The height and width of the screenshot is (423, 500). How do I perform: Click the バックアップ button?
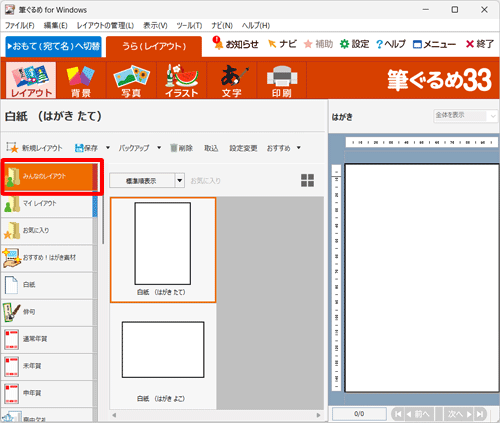click(x=134, y=148)
